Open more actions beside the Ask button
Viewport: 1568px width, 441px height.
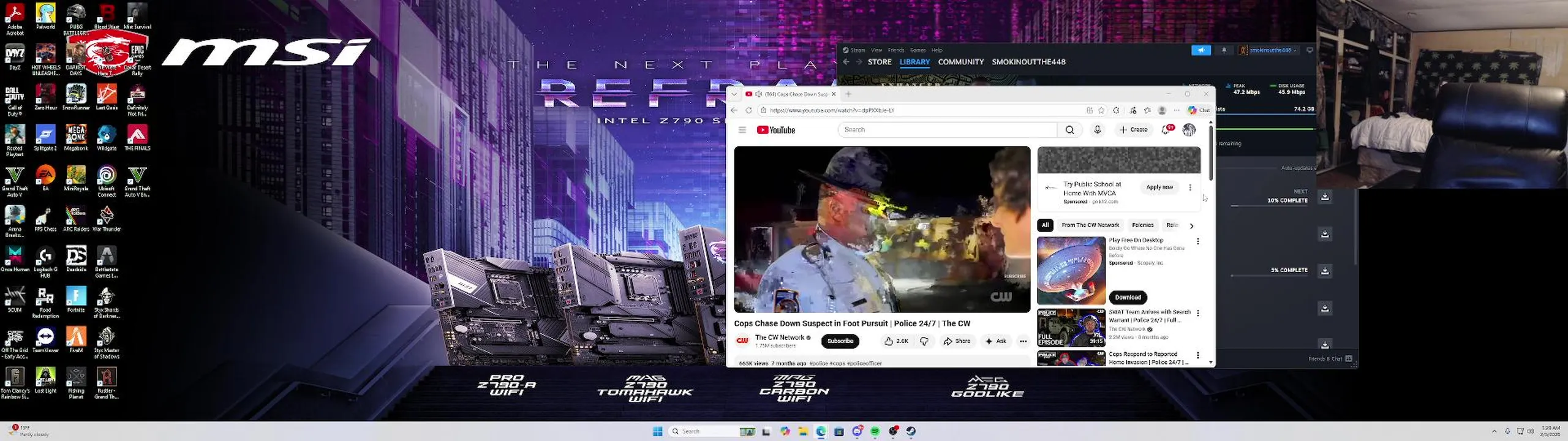tap(1023, 341)
